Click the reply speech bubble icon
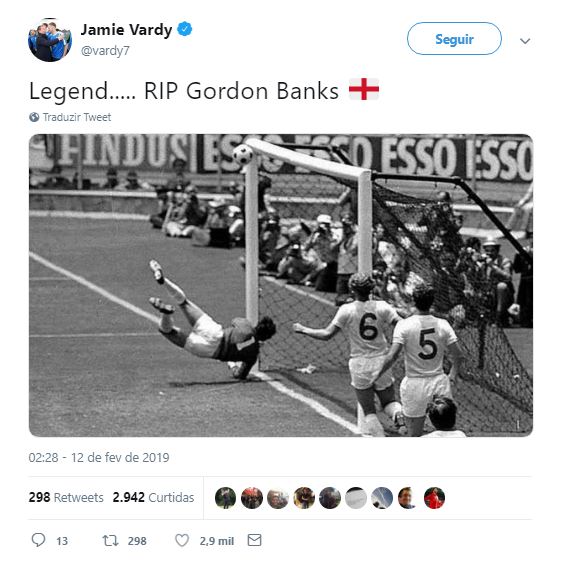The image size is (562, 573). point(38,540)
